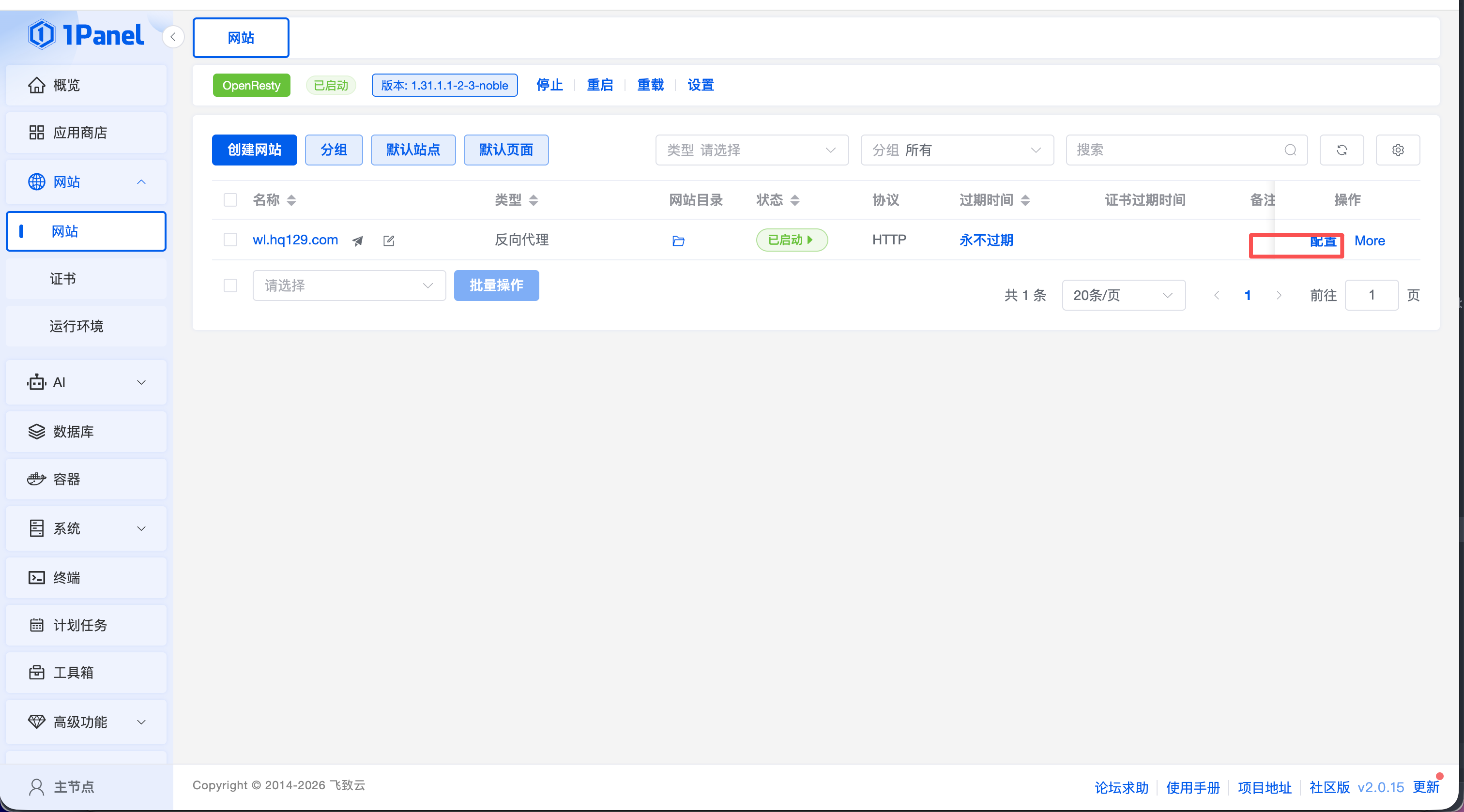This screenshot has height=812, width=1464.
Task: Reload OpenResty with 重载
Action: [651, 85]
